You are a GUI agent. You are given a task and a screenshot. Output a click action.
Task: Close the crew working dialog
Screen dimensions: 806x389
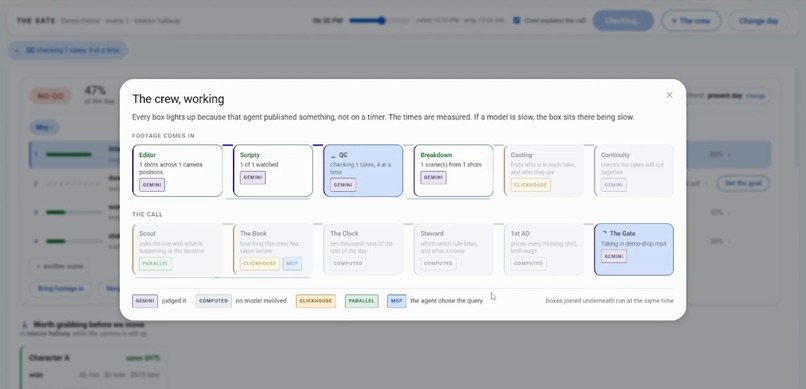[x=669, y=95]
